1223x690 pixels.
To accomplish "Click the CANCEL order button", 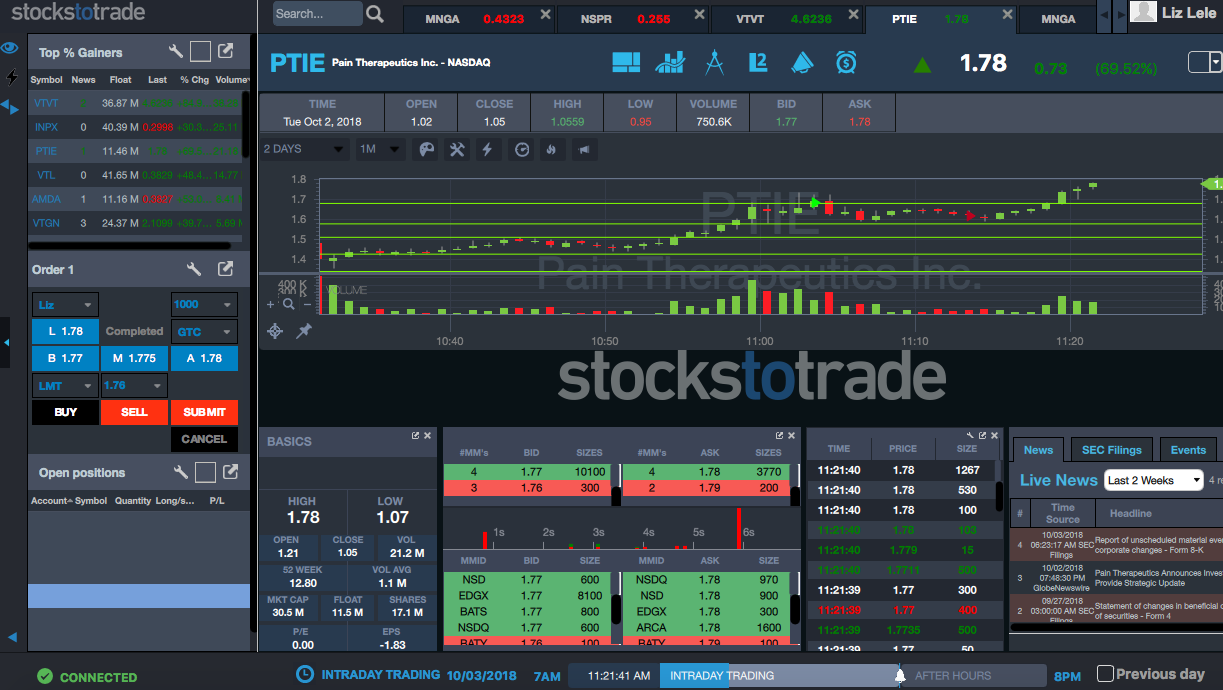I will 204,439.
